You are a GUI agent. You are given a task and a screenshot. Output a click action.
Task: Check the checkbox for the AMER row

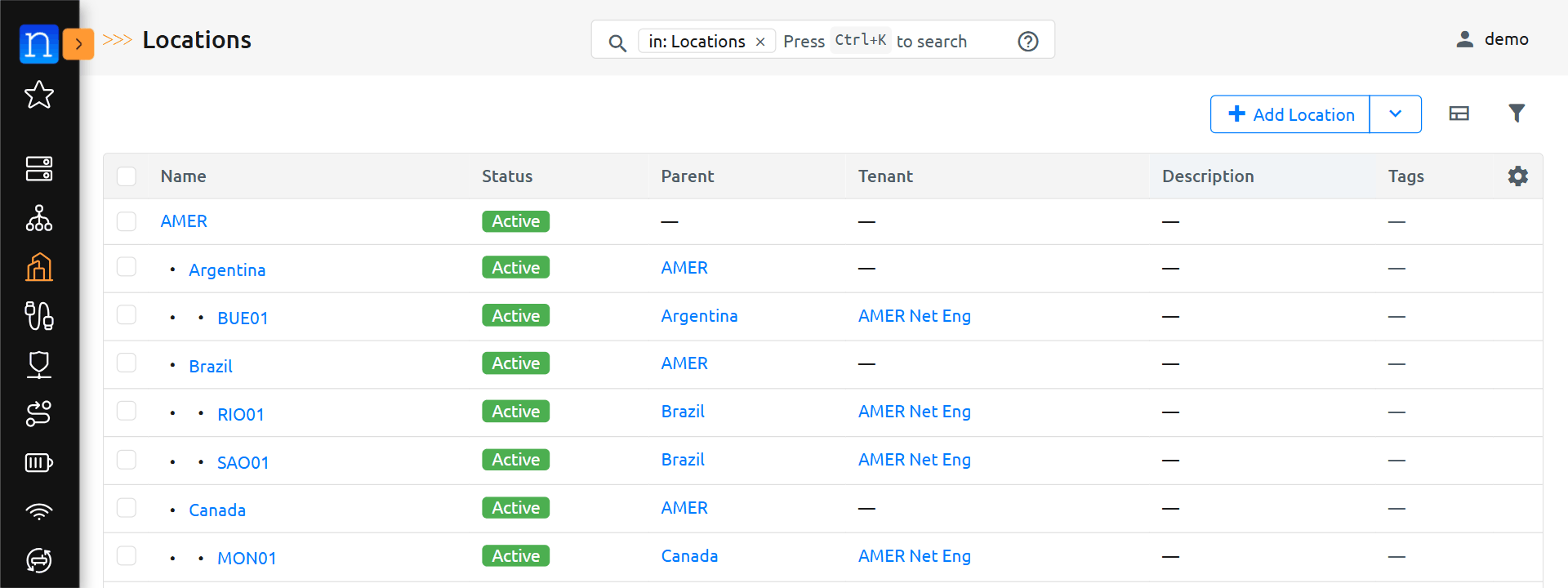[127, 221]
